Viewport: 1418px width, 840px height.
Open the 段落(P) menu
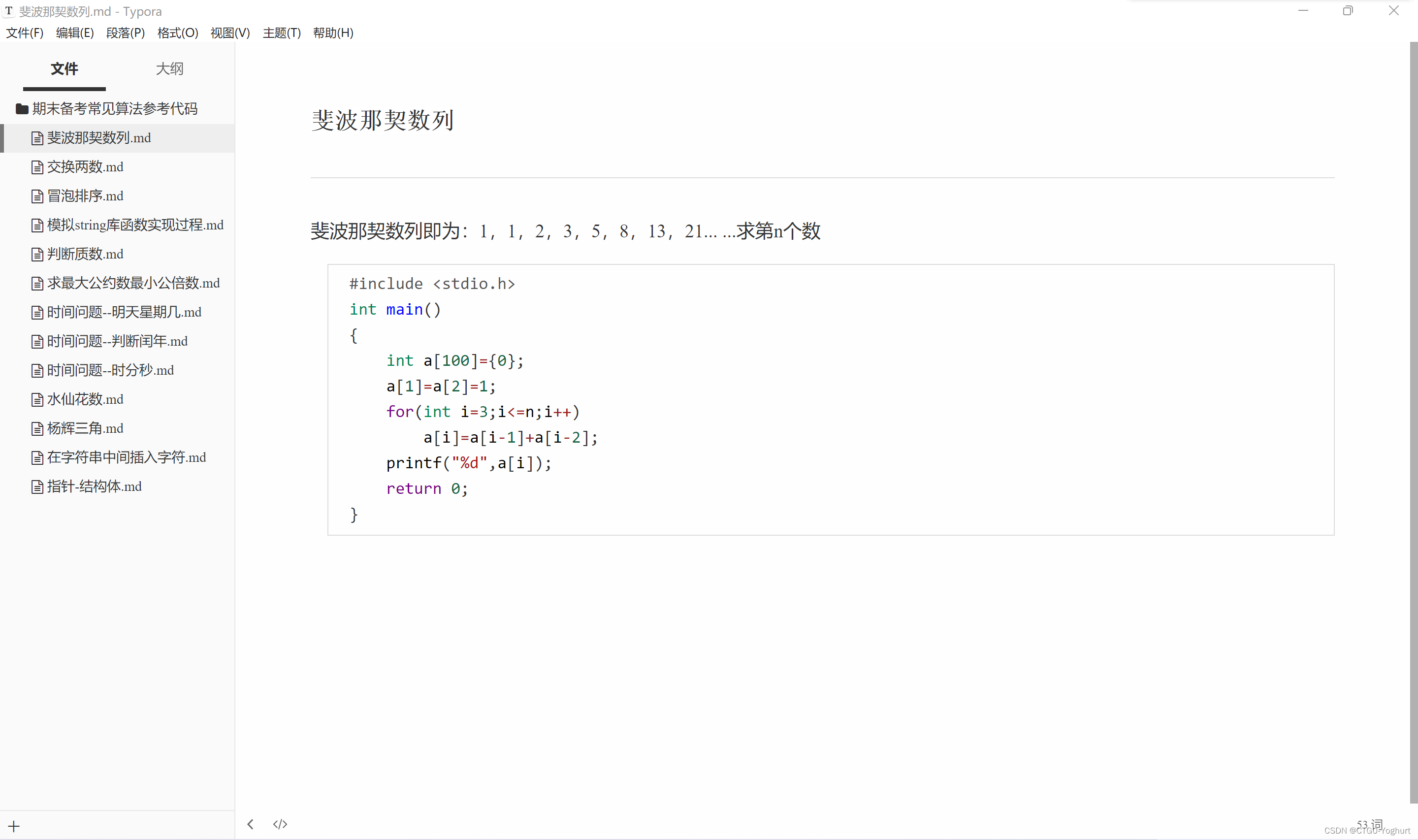coord(125,33)
